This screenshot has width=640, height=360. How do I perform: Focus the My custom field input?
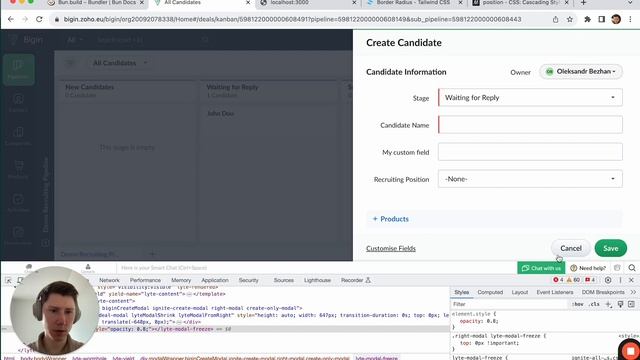[x=530, y=152]
